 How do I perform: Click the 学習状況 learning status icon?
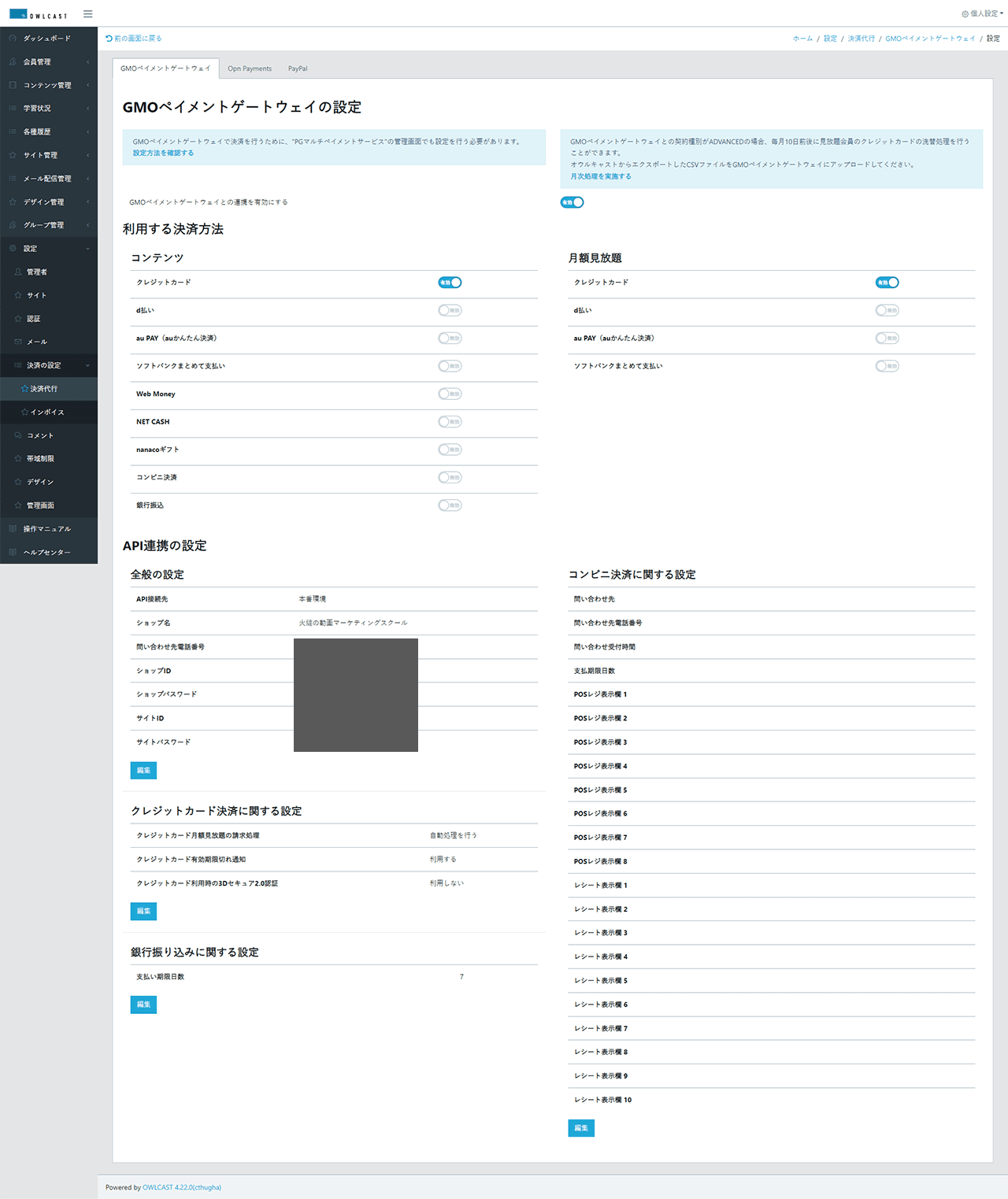tap(11, 108)
